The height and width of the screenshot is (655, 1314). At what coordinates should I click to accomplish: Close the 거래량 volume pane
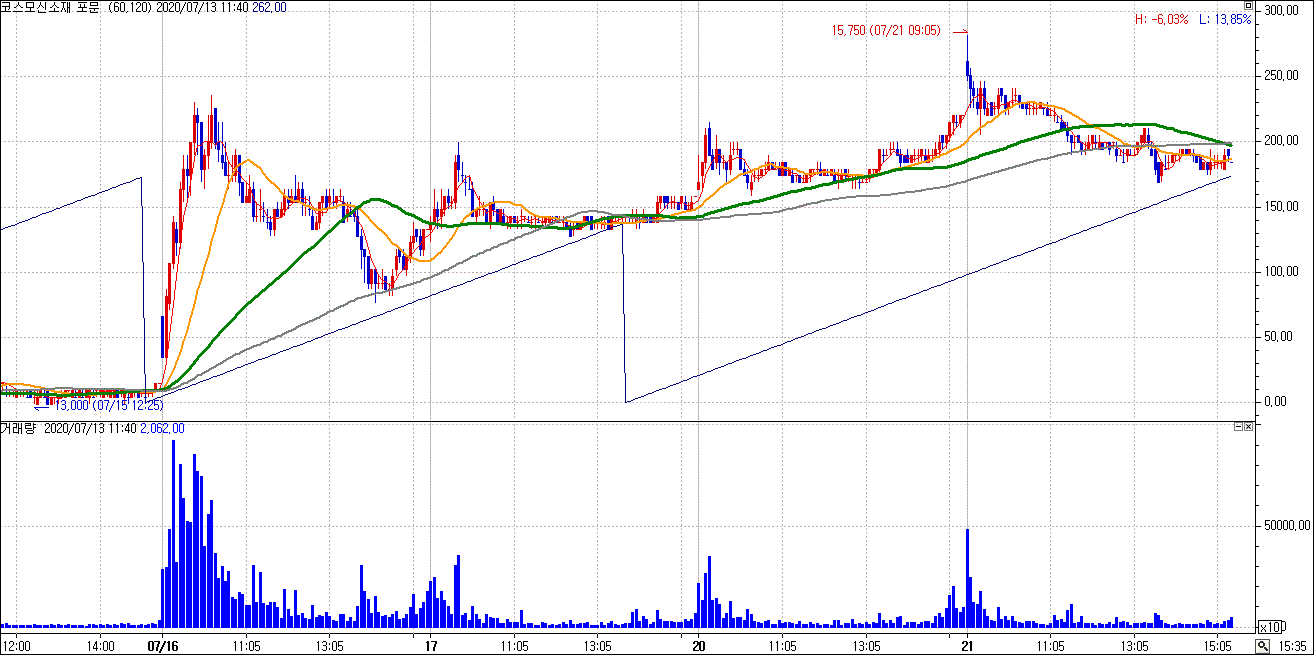point(1248,427)
